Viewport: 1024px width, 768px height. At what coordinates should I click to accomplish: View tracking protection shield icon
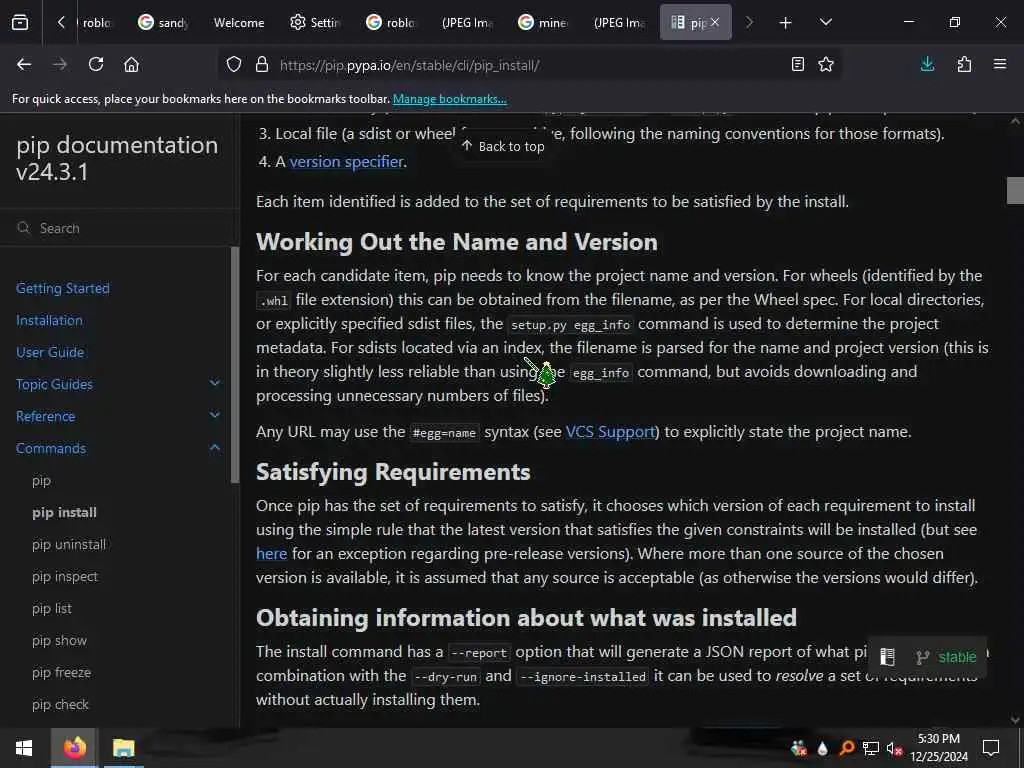[x=234, y=64]
